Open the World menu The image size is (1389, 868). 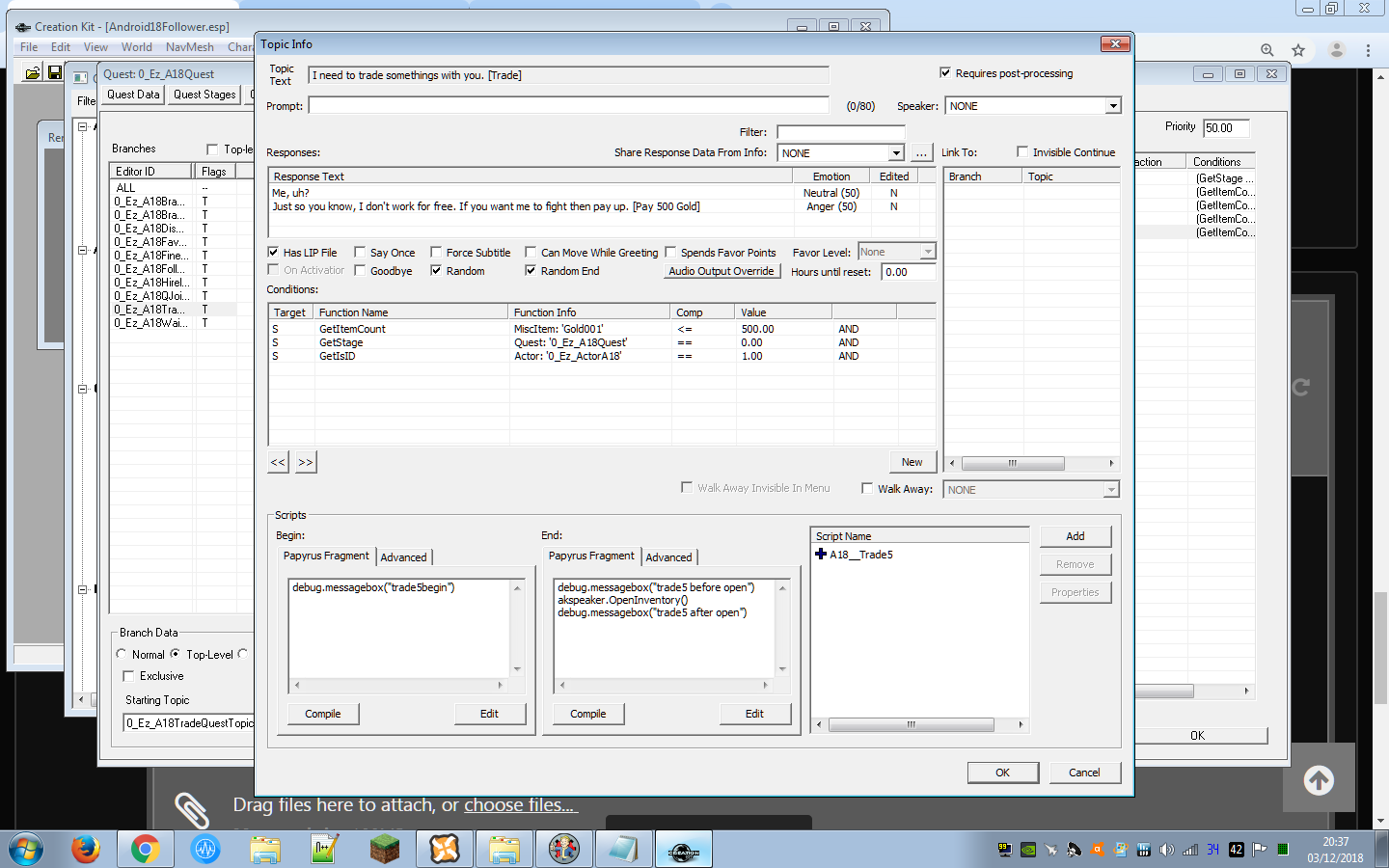point(136,46)
